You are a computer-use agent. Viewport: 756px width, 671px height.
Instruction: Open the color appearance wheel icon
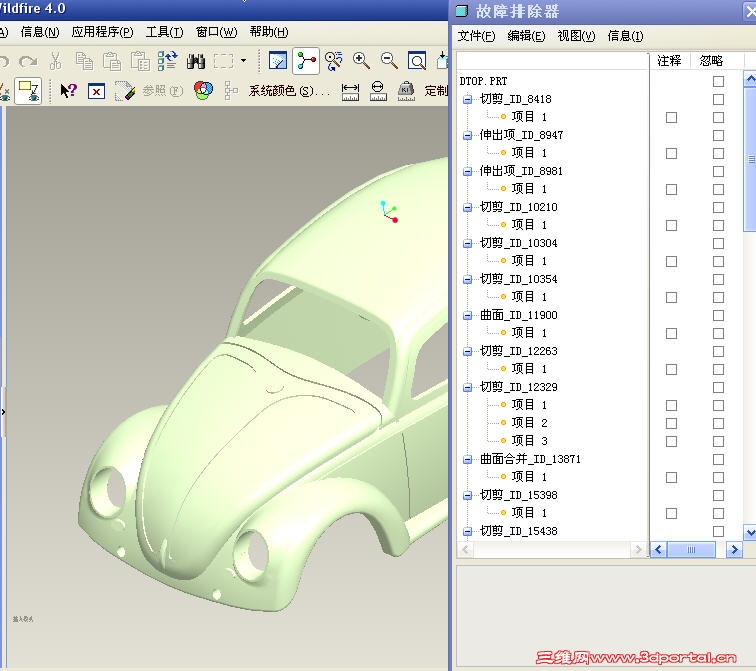pos(203,91)
